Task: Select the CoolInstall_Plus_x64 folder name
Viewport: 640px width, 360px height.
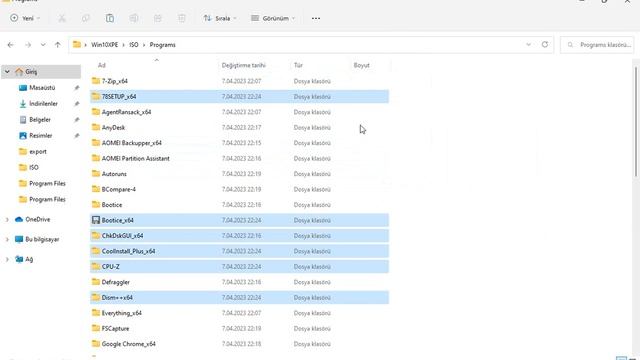Action: [129, 251]
